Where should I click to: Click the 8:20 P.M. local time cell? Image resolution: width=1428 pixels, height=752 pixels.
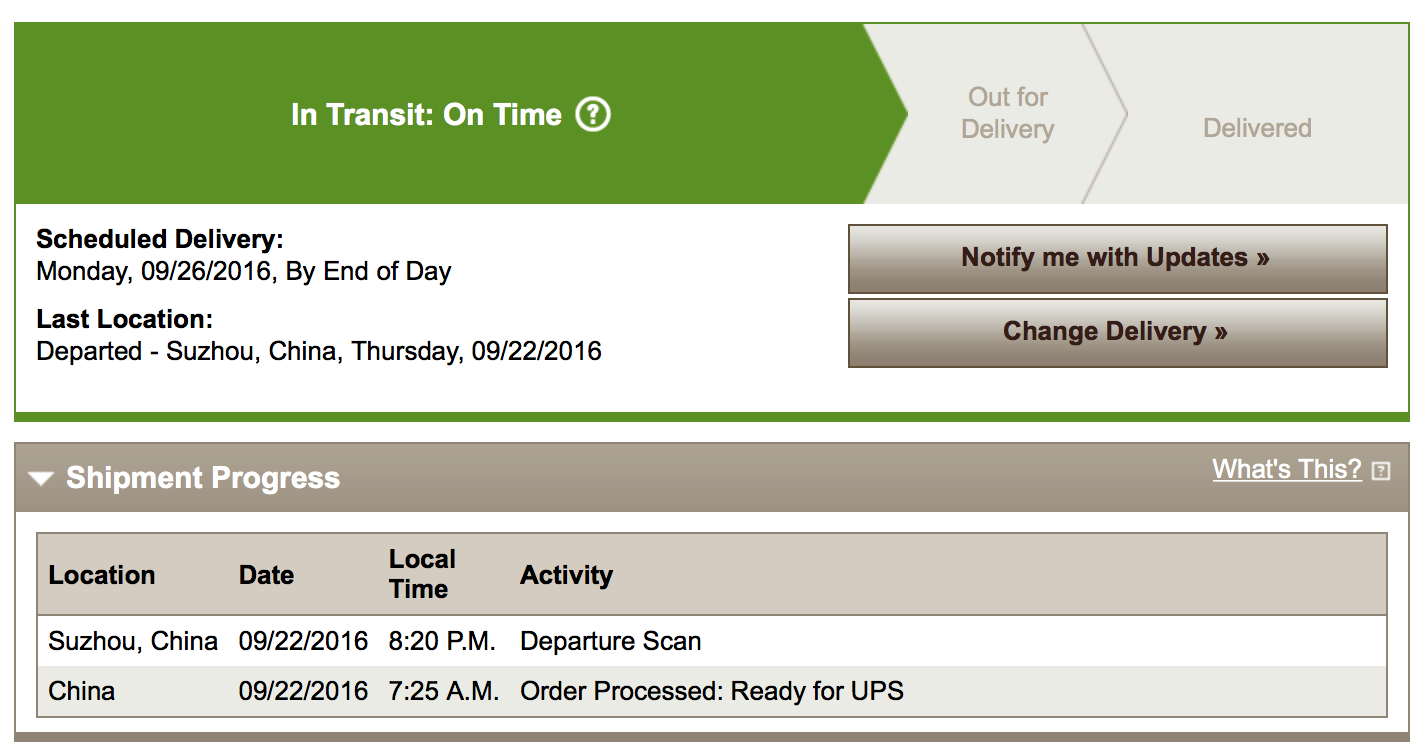pos(442,641)
